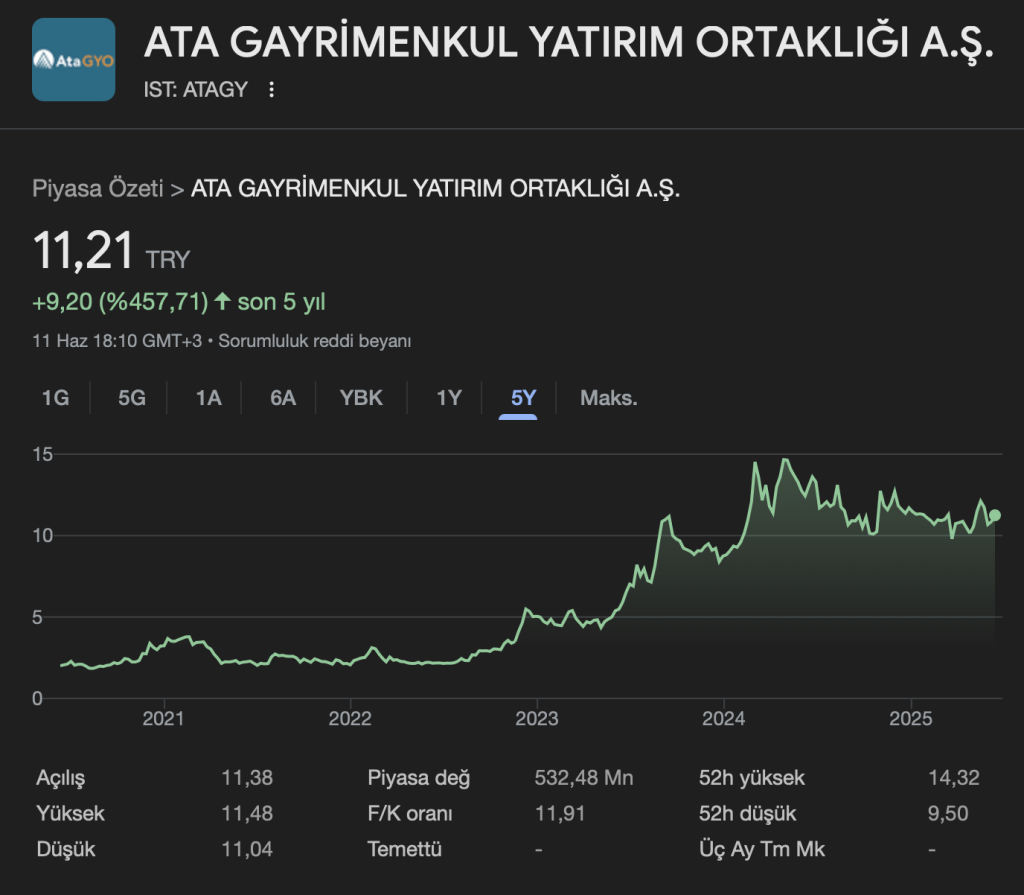Screen dimensions: 1024x895
Task: Select the YBK year-to-date tab
Action: [x=361, y=398]
